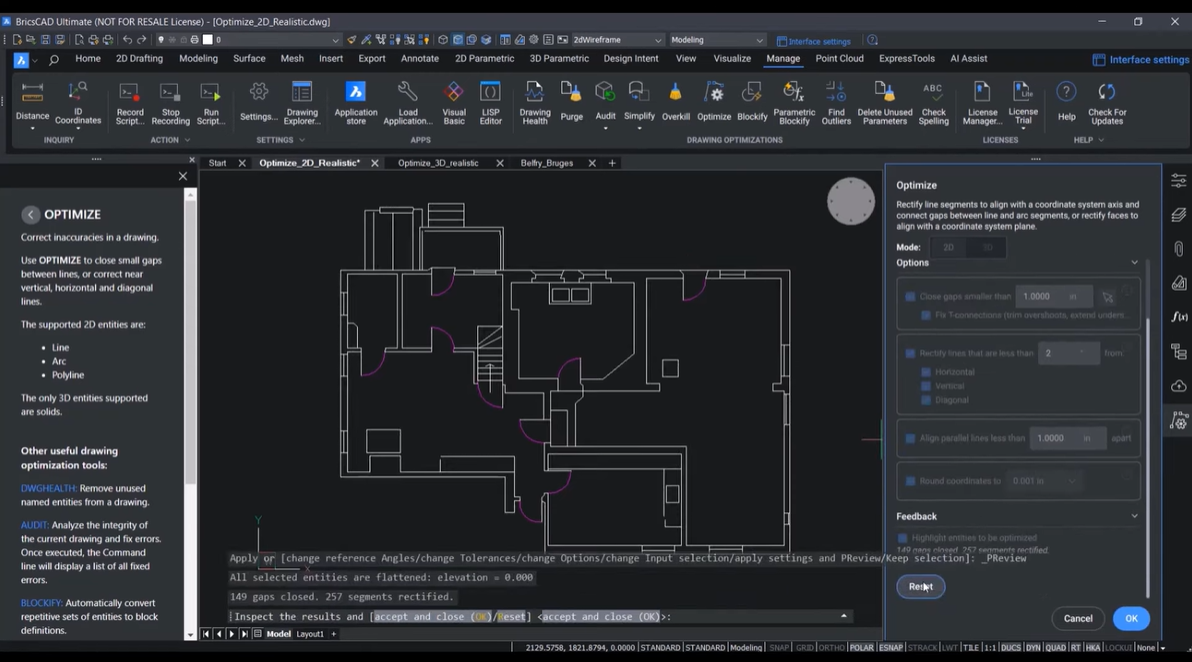Open the 2dWireframe visual style dropdown

click(617, 40)
